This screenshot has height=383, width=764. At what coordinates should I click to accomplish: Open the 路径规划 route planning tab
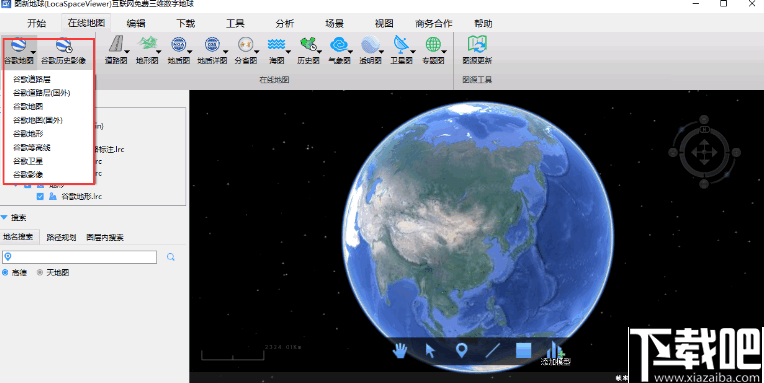(61, 237)
